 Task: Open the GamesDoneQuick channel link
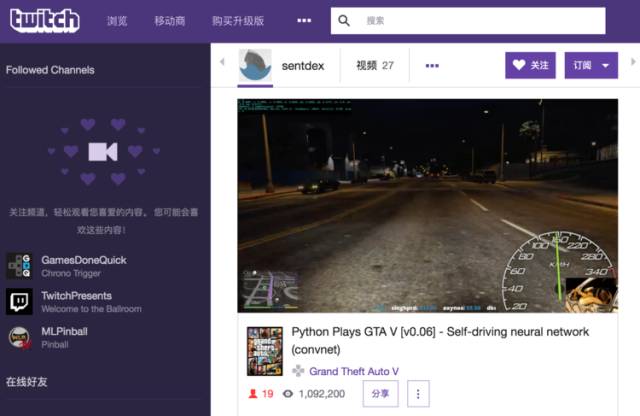tap(84, 260)
